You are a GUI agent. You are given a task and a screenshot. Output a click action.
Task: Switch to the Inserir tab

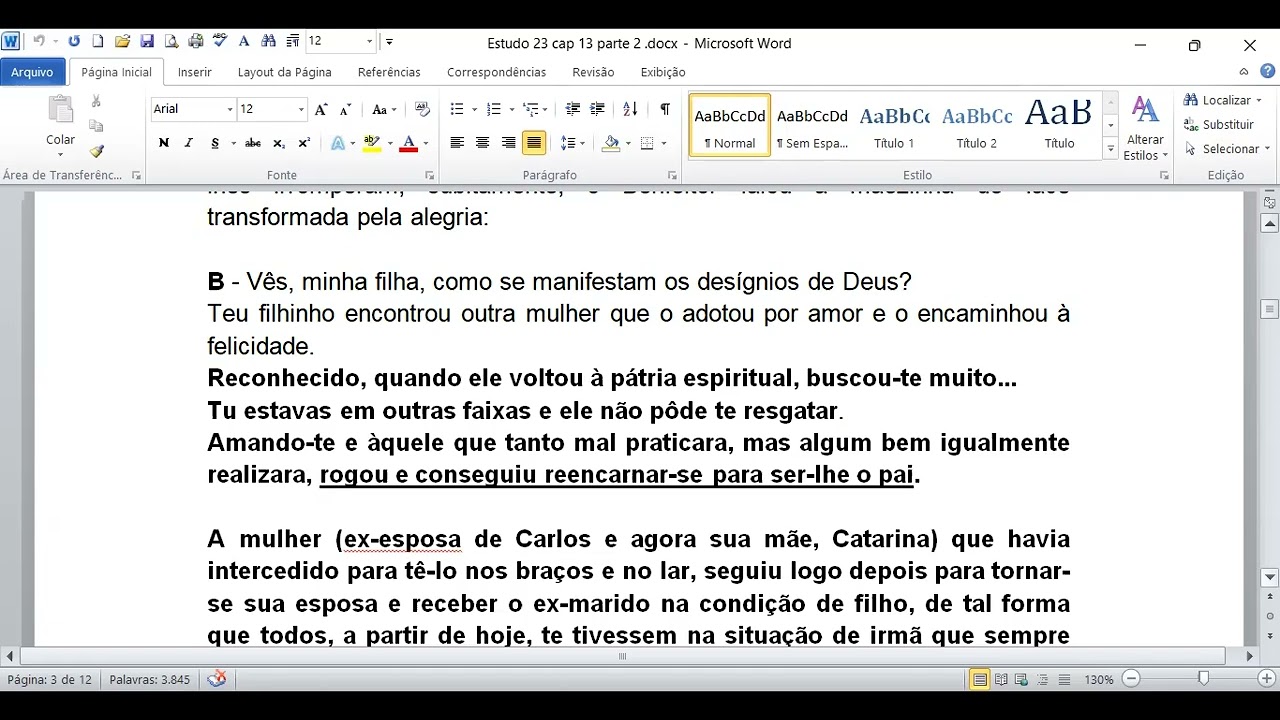195,72
